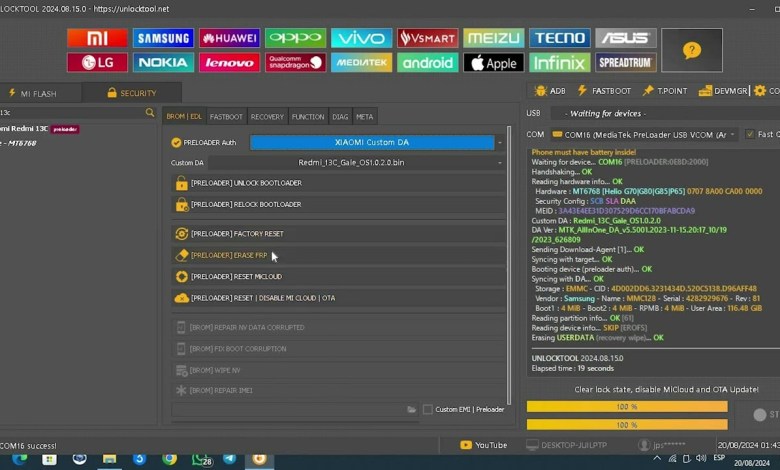This screenshot has width=780, height=470.
Task: Toggle the Fast Connect checkbox beside COM port
Action: click(x=750, y=134)
